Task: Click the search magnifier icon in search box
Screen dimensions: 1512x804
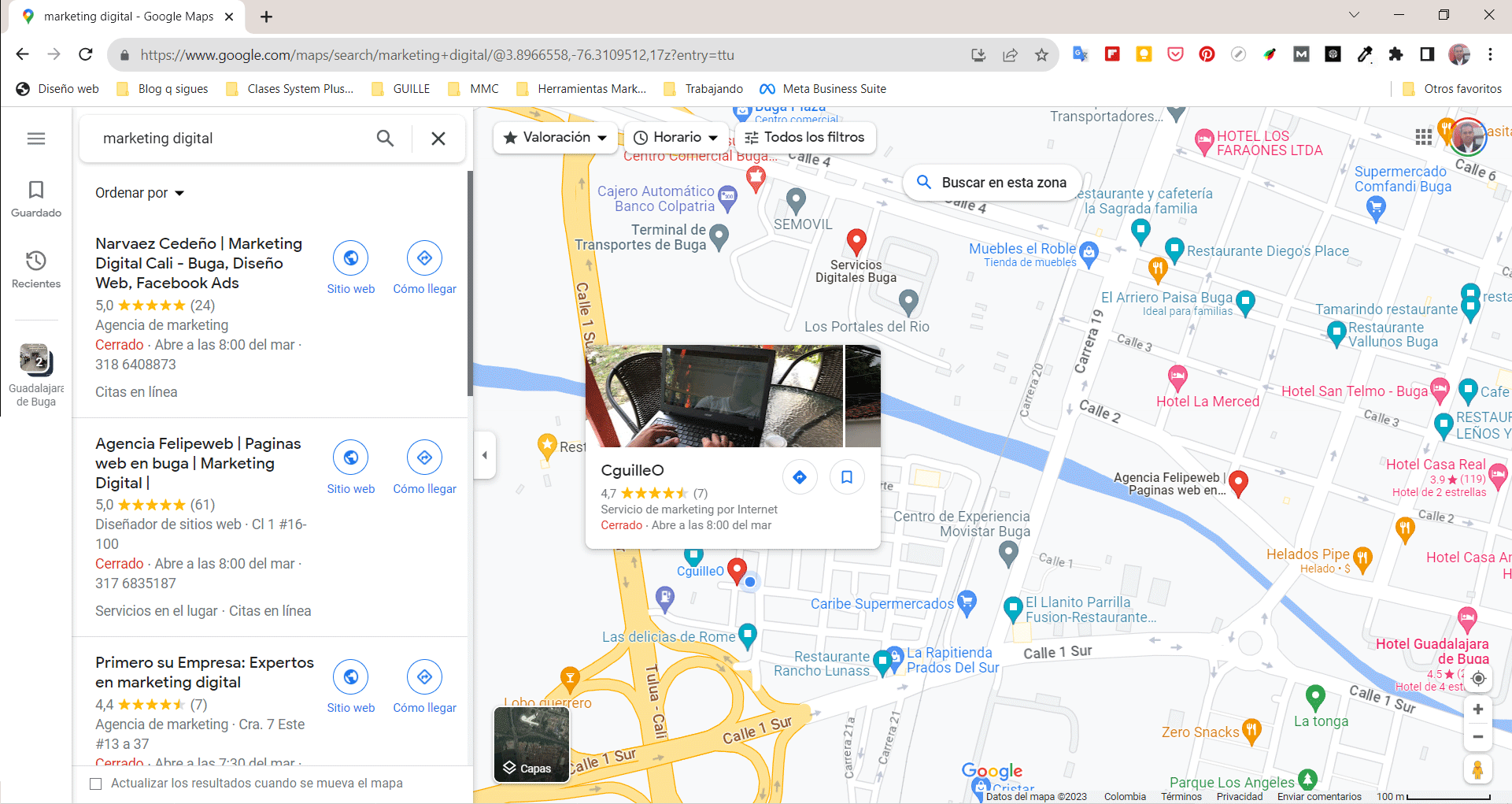Action: pyautogui.click(x=385, y=139)
